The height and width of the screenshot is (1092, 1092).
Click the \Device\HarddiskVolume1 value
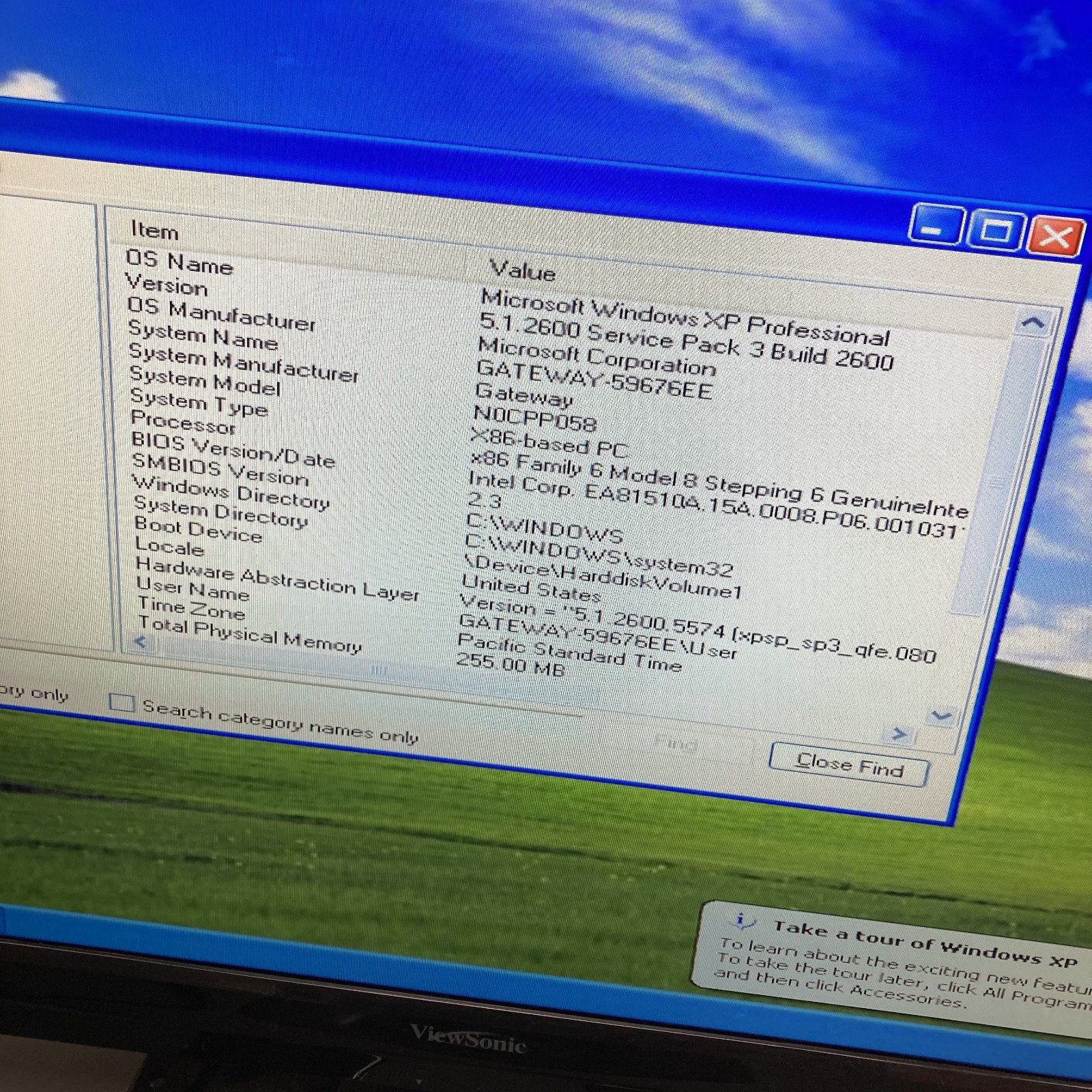pyautogui.click(x=602, y=576)
